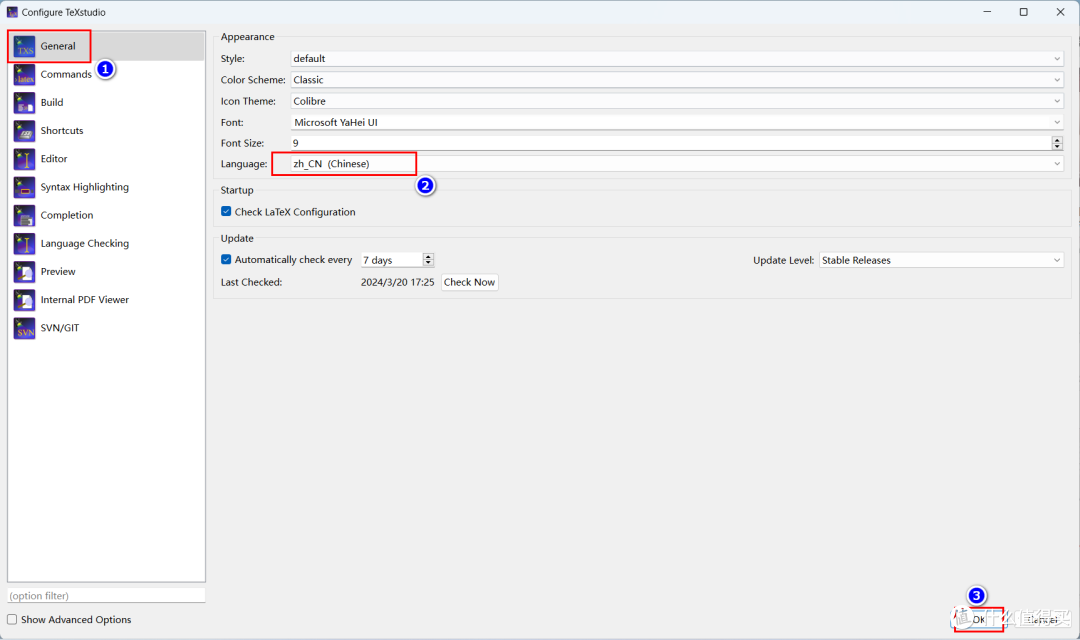Click the Shortcuts keyboard icon

coord(24,131)
